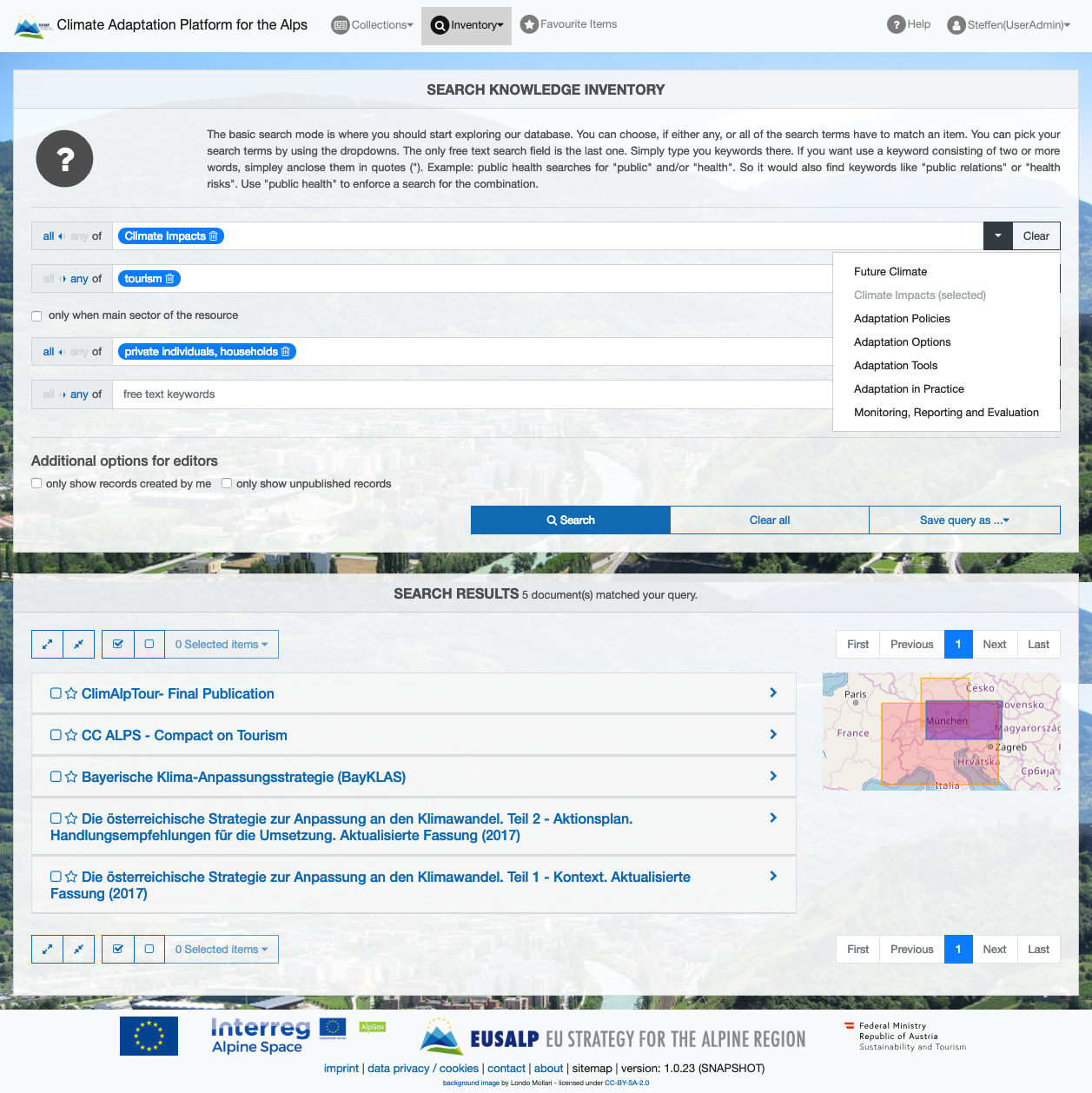Select the highlighted region on the map thumbnail
1092x1093 pixels.
963,721
